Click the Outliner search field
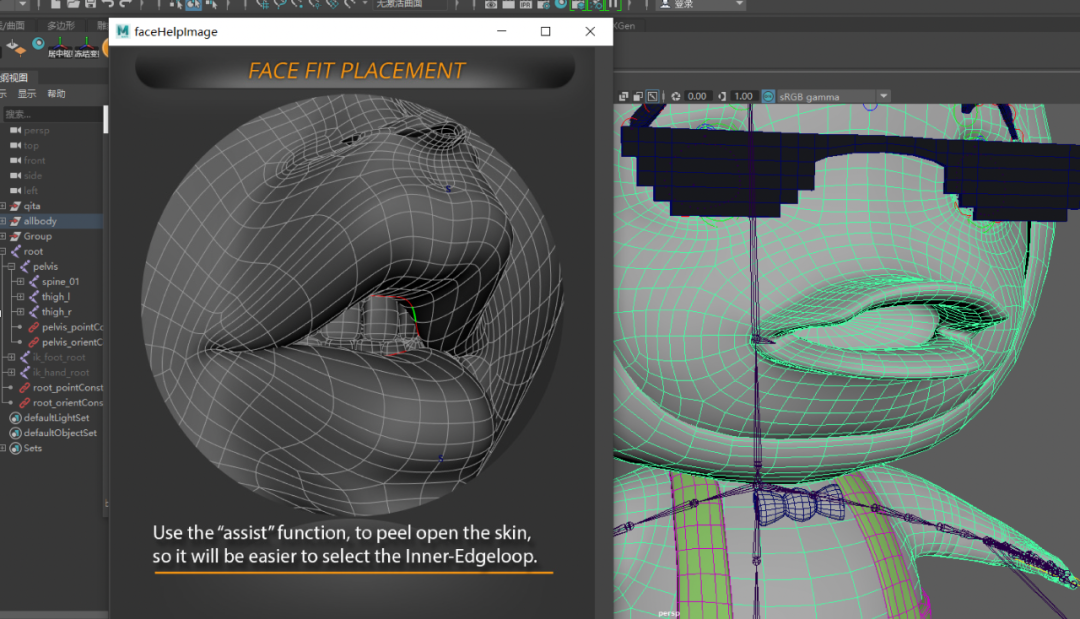 [52, 114]
